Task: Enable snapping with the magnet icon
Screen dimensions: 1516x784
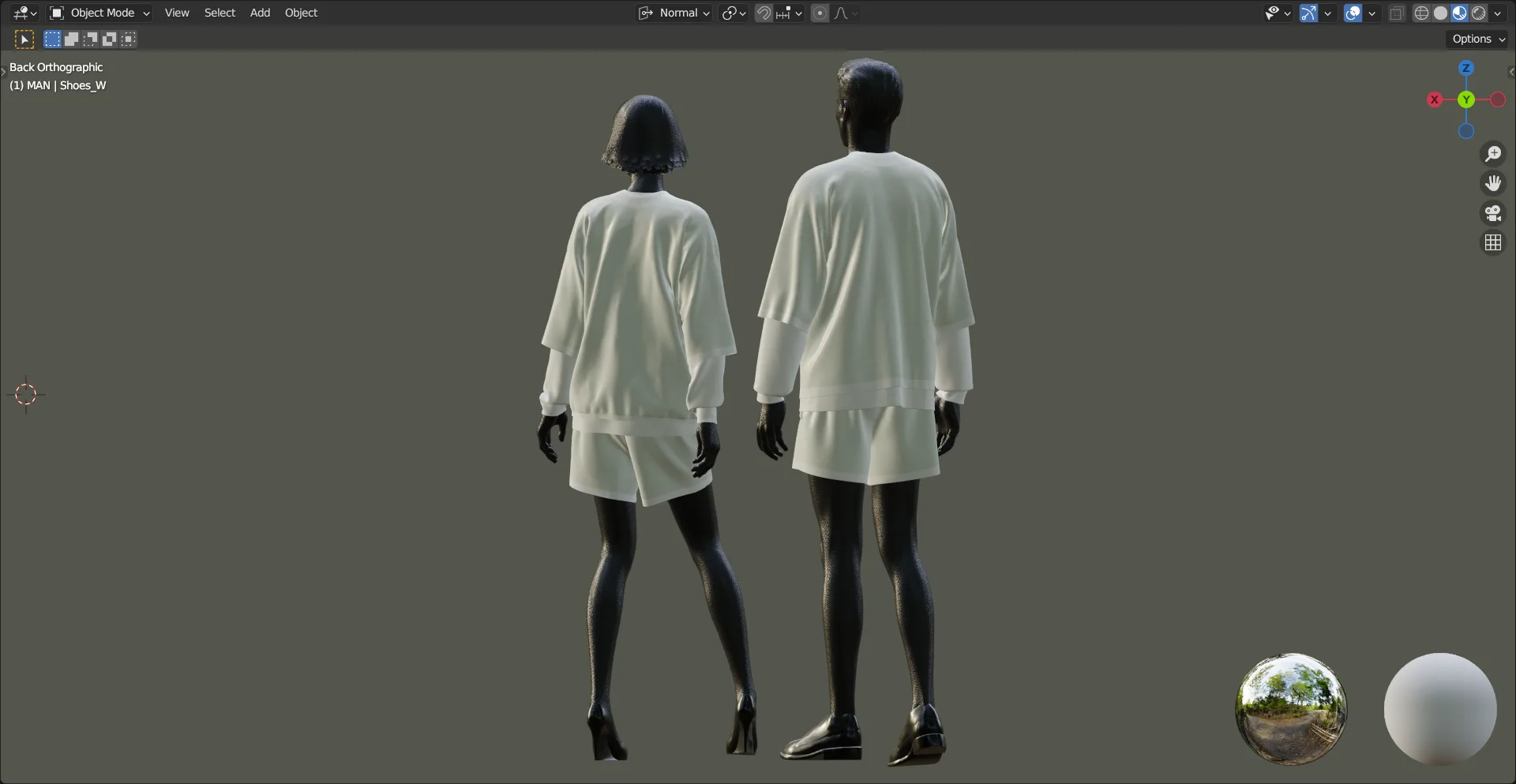Action: click(x=763, y=13)
